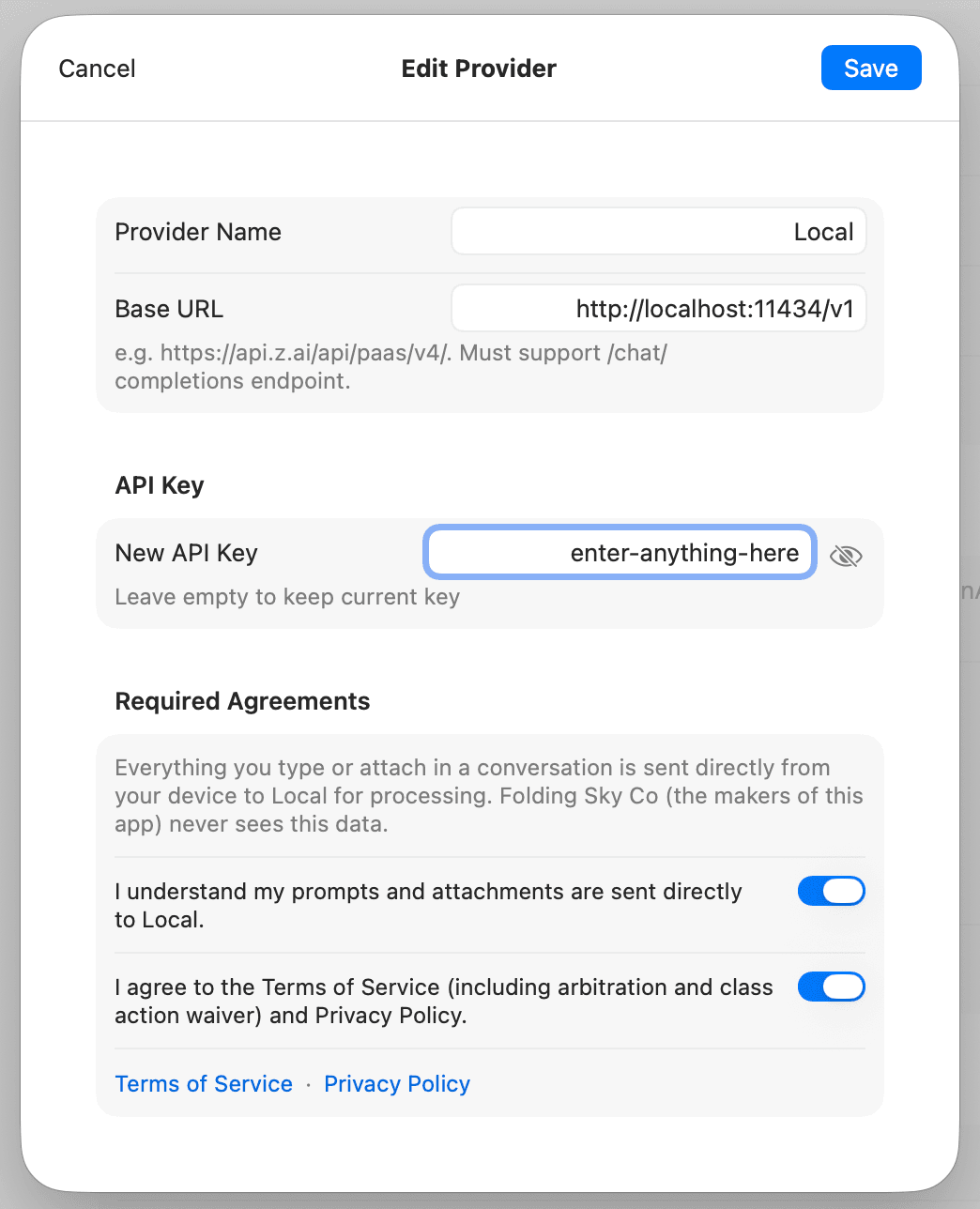Focus the New API Key input
980x1209 pixels.
pyautogui.click(x=620, y=552)
